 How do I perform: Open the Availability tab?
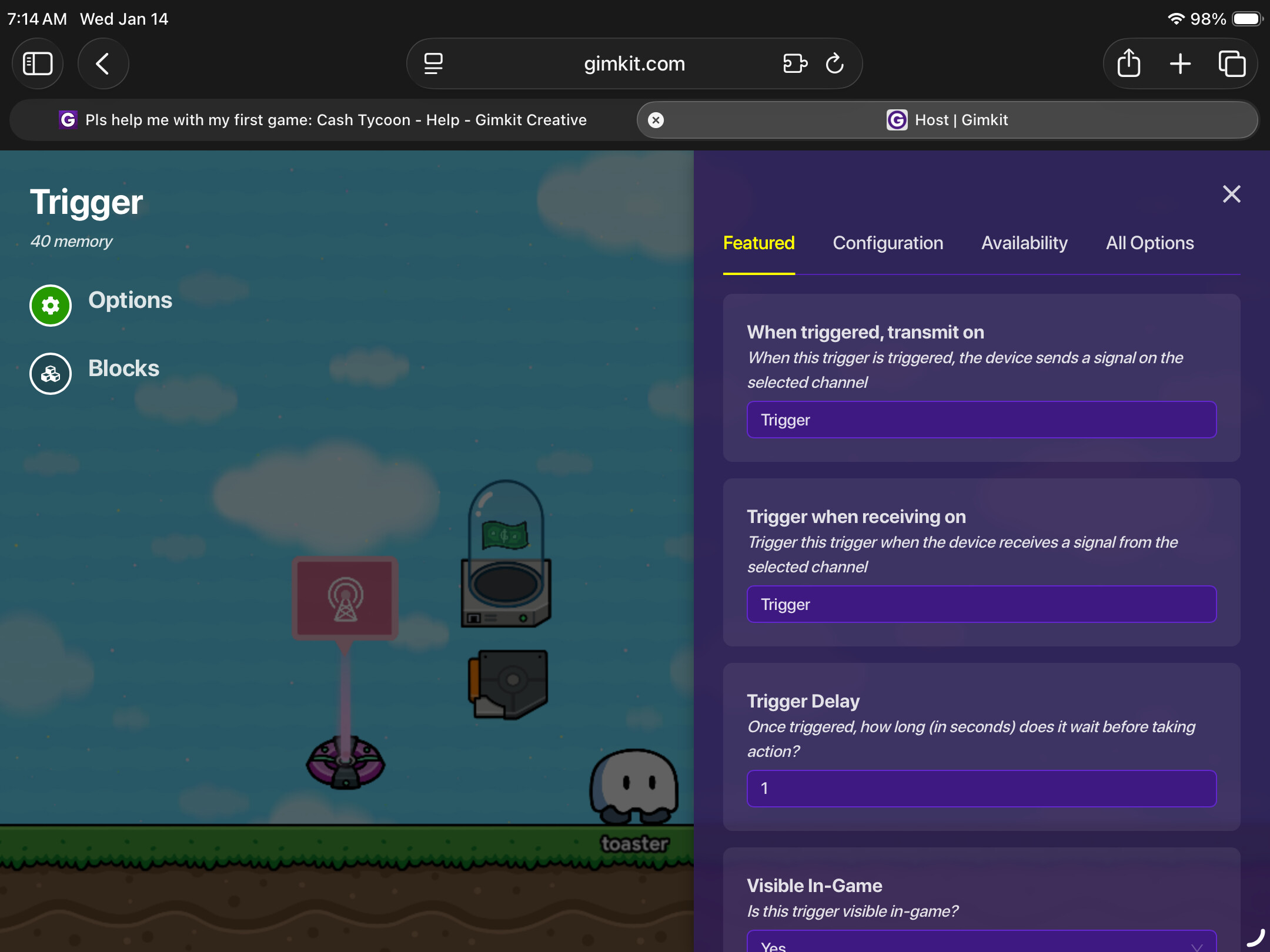[1024, 243]
